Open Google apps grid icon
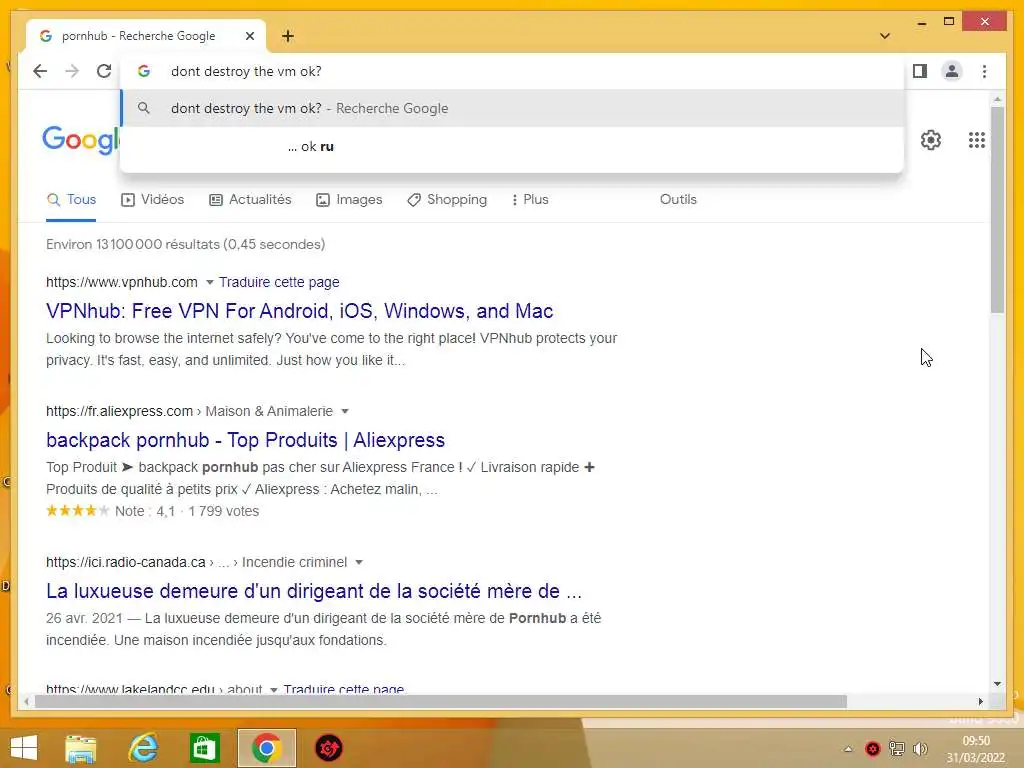Viewport: 1024px width, 768px height. 976,140
